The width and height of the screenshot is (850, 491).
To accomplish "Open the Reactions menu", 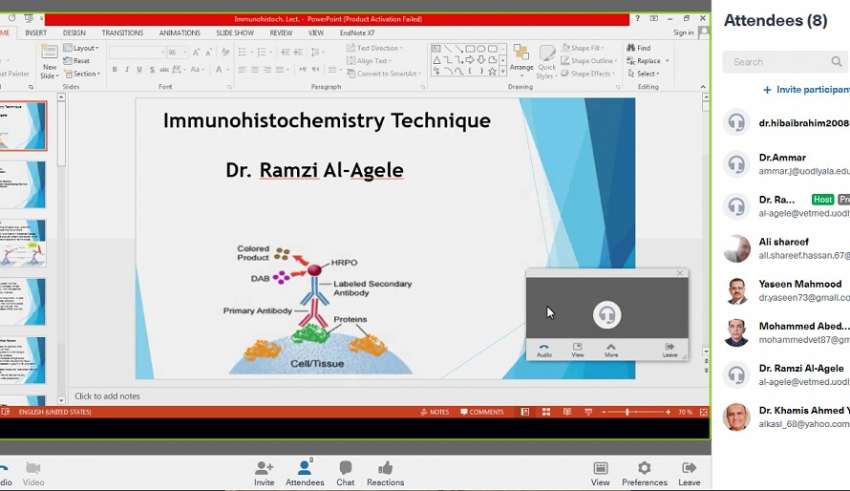I will pyautogui.click(x=385, y=469).
